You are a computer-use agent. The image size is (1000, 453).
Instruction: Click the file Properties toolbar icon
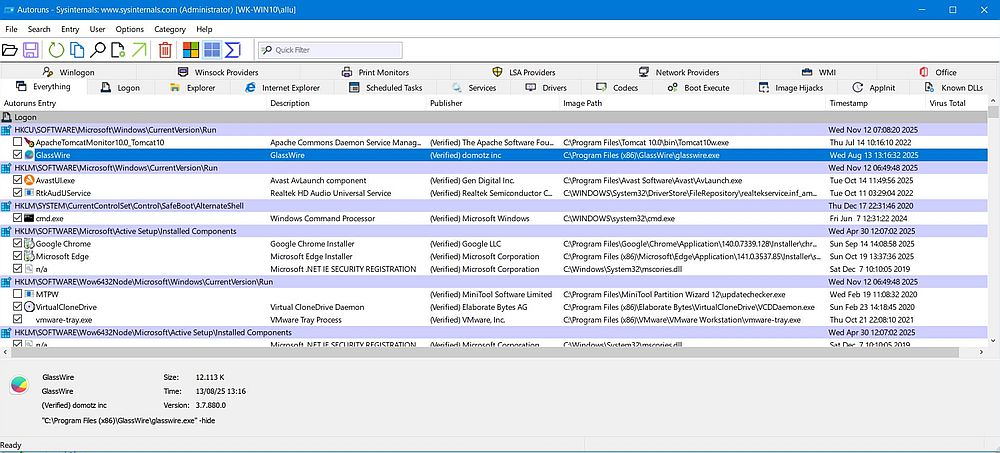coord(118,50)
